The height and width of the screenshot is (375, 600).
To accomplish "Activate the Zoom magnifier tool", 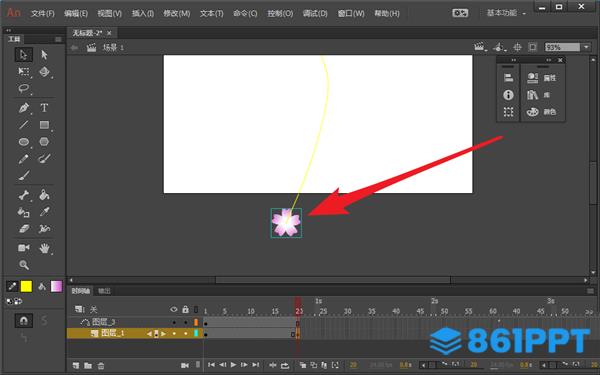I will pos(24,264).
